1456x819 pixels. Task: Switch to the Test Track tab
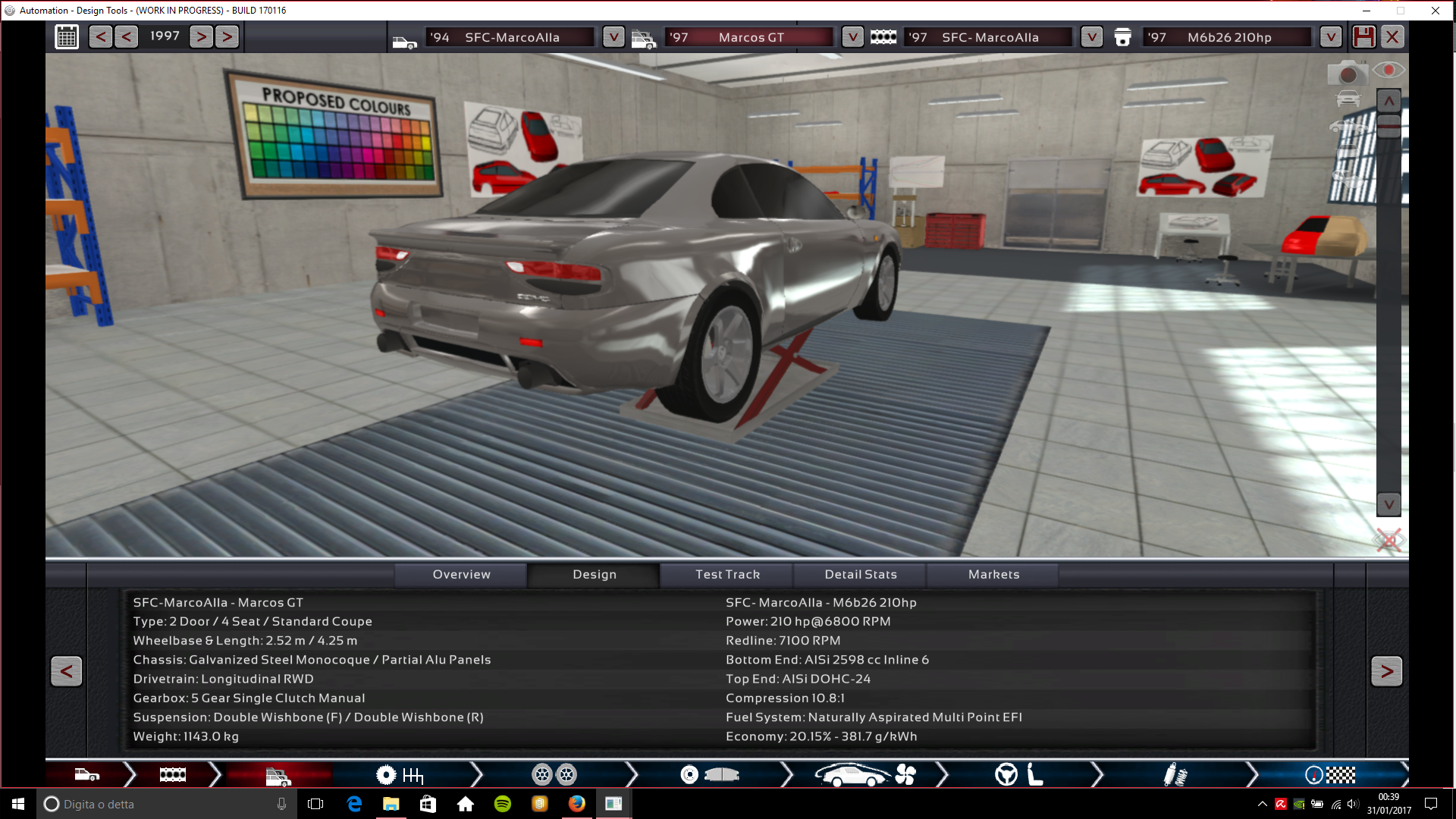point(726,574)
